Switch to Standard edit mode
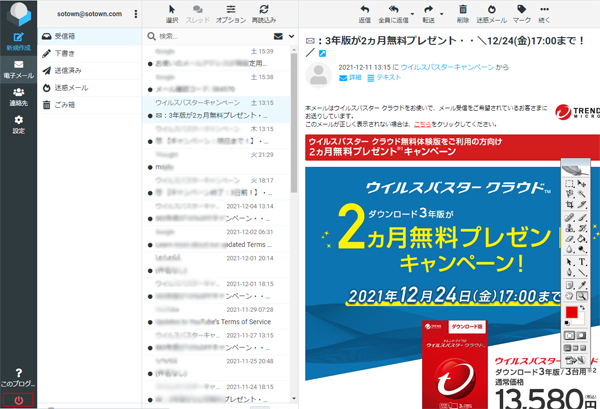Image resolution: width=600 pixels, height=409 pixels. point(569,336)
